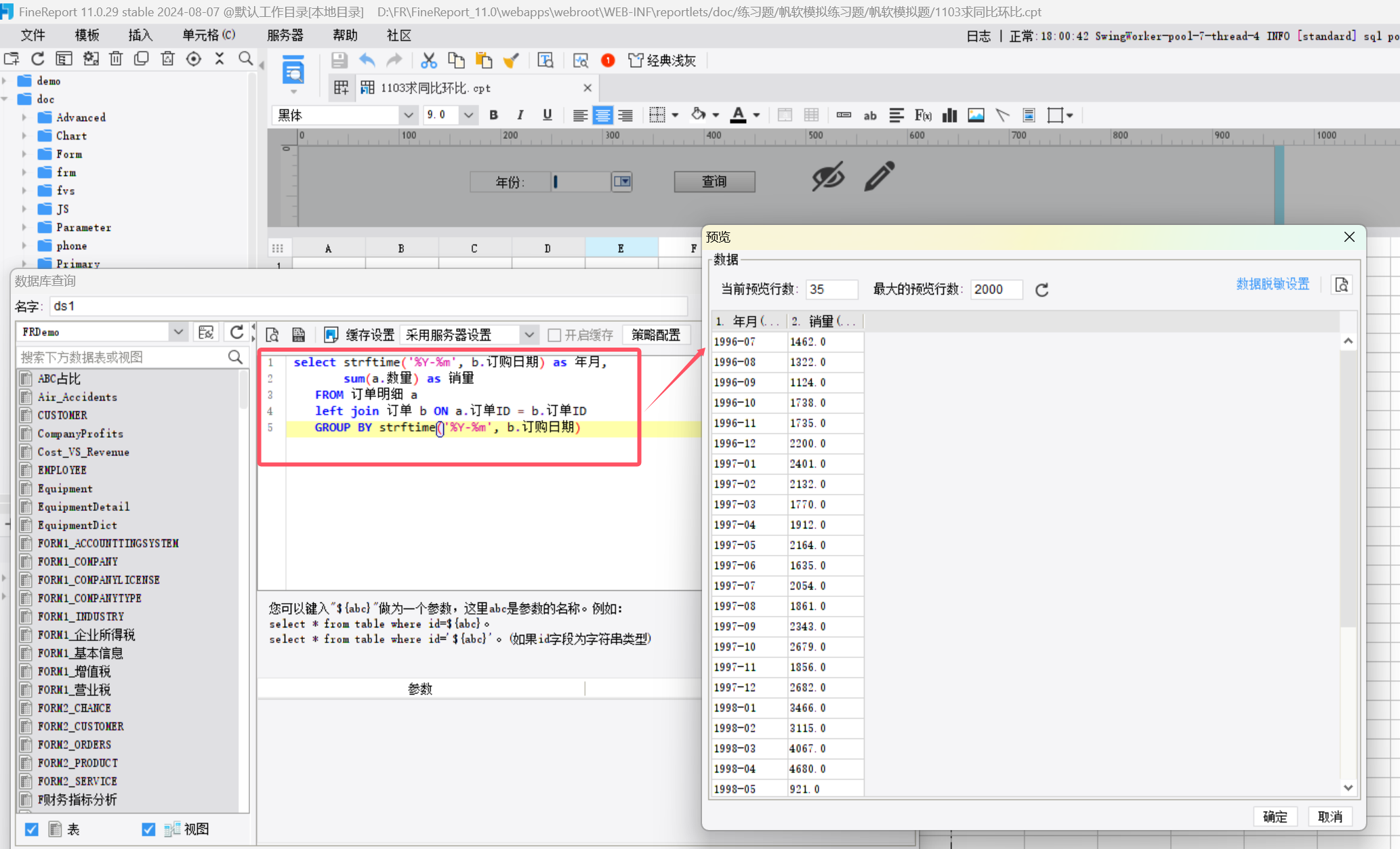Enable the 开启缓存 checkbox

[x=554, y=335]
